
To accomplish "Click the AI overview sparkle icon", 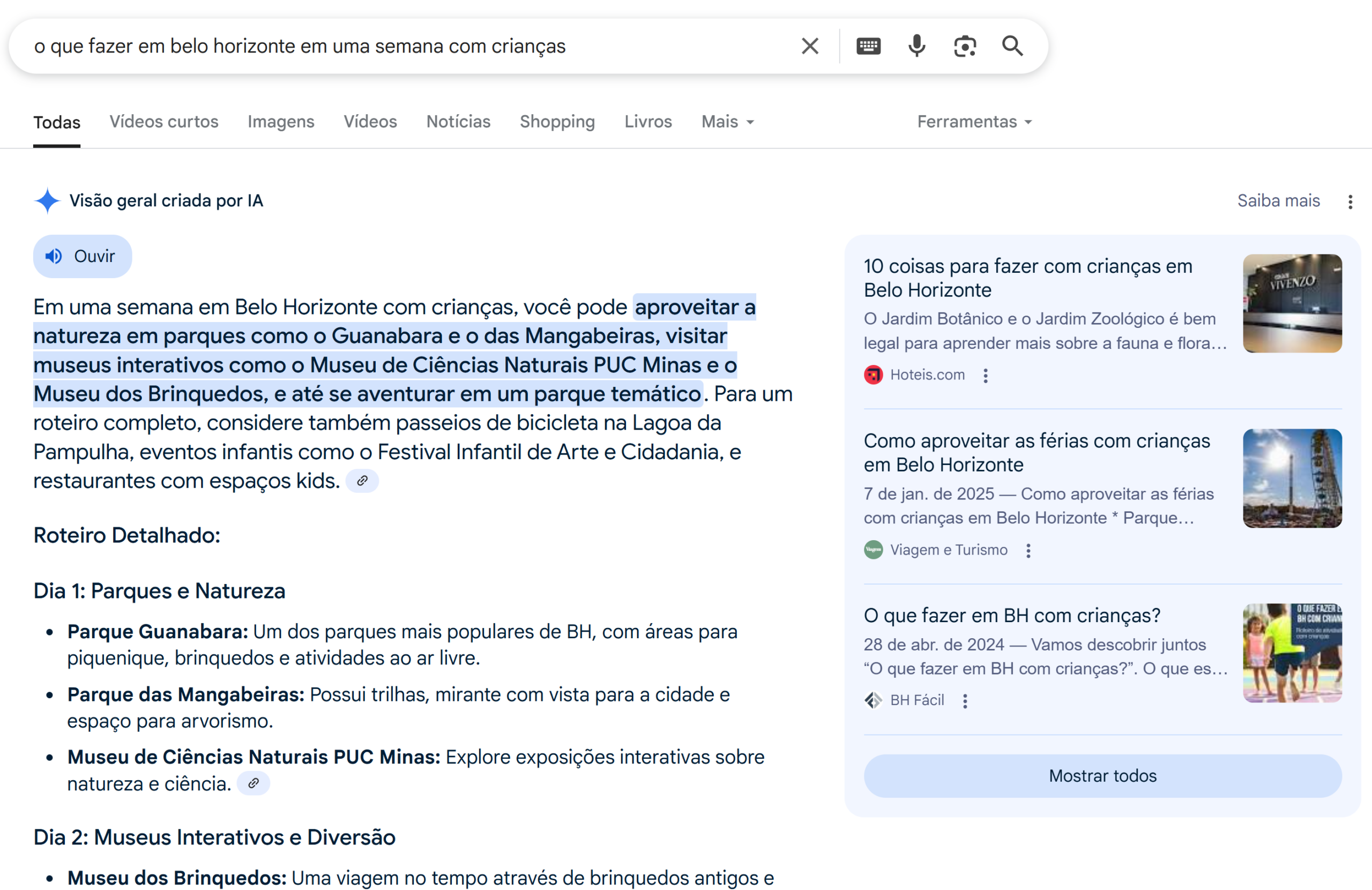I will 47,200.
